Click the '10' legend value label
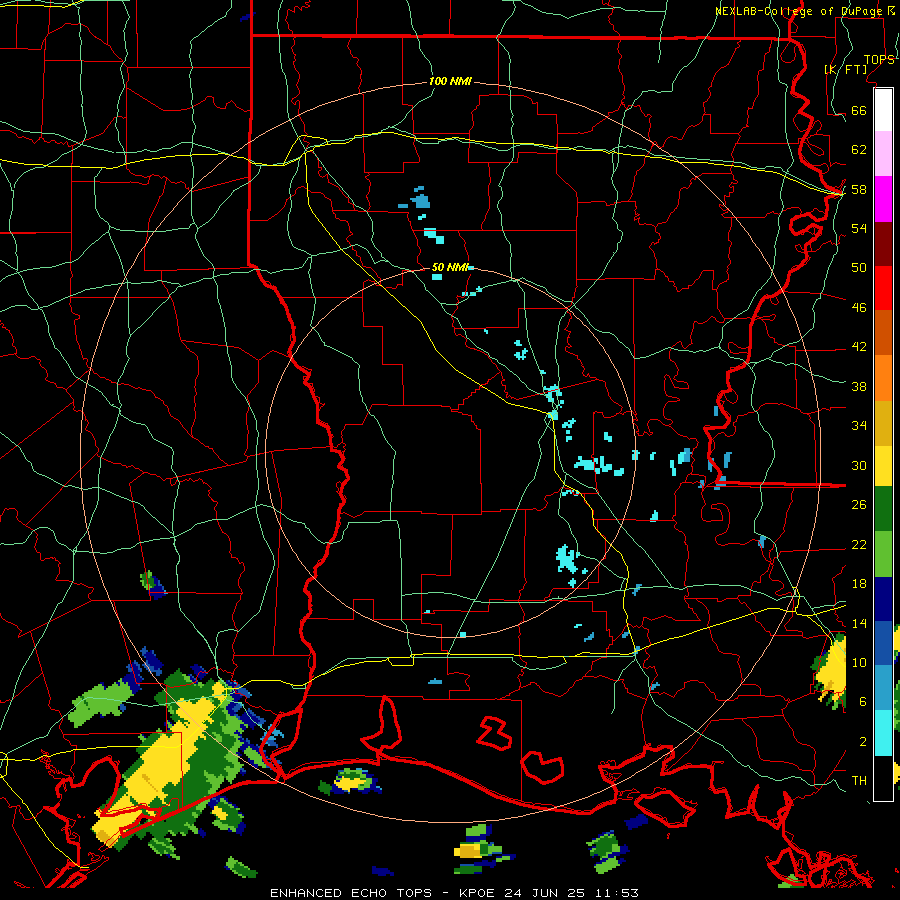Image resolution: width=900 pixels, height=900 pixels. point(859,662)
